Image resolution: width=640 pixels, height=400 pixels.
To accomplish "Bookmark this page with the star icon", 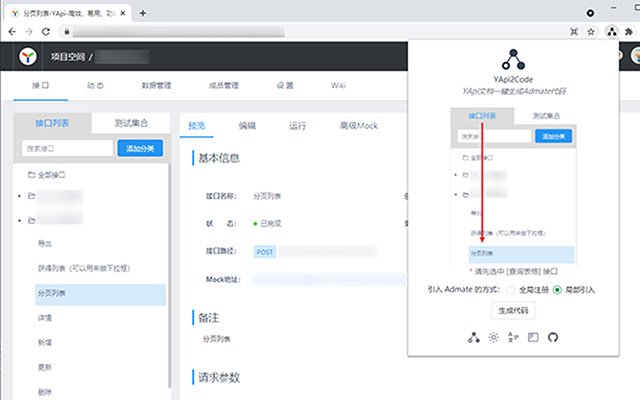I will tap(591, 31).
